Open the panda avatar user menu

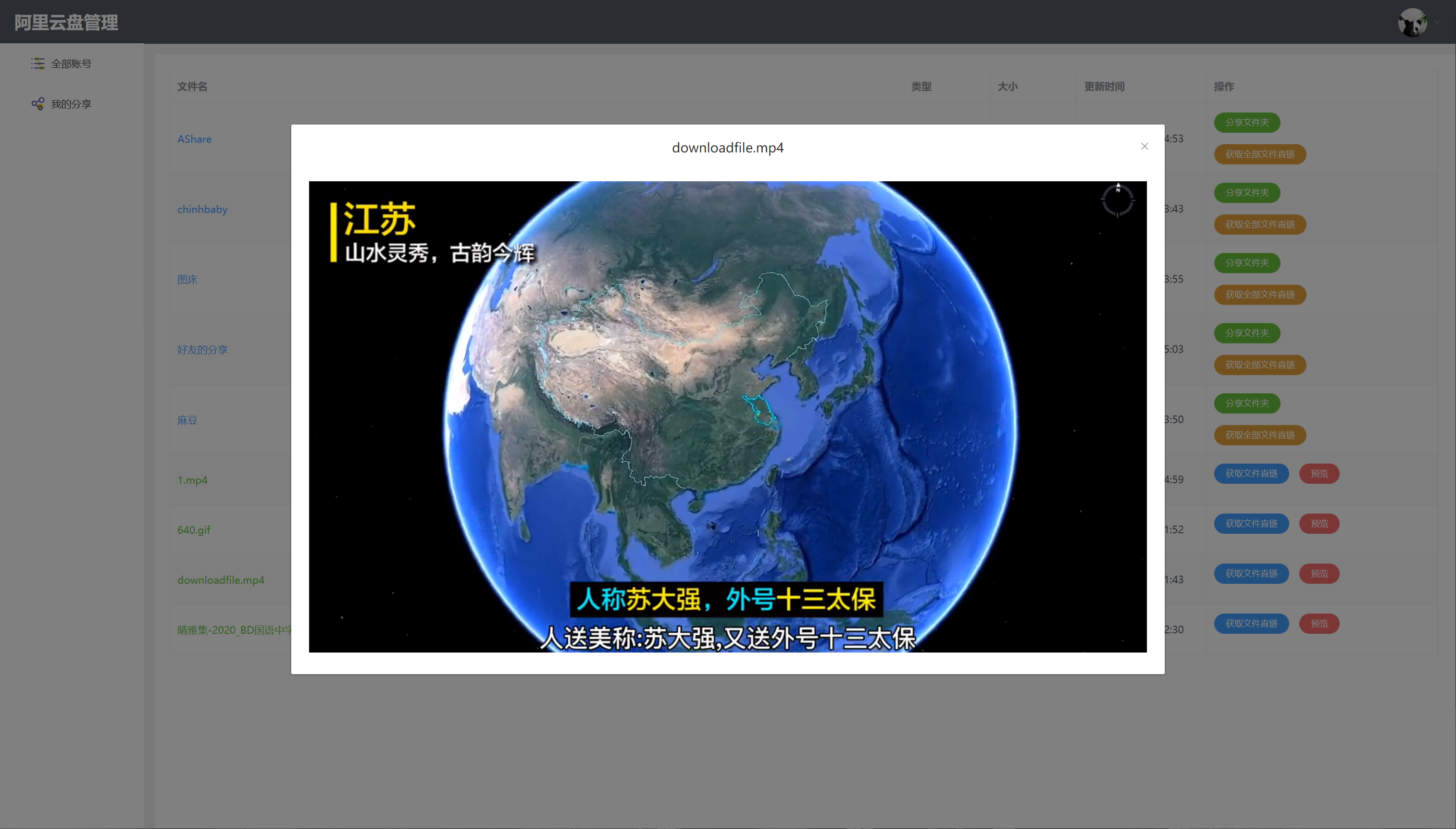click(x=1412, y=22)
